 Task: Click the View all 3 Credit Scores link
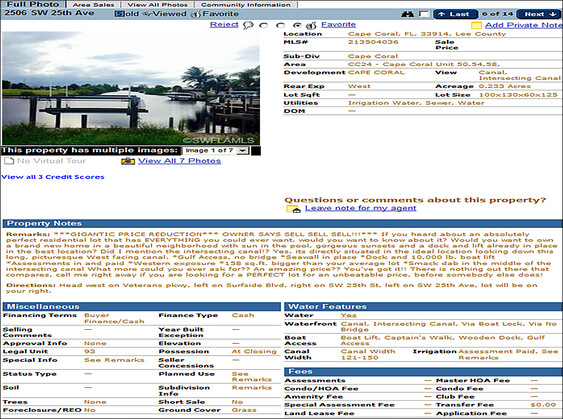53,177
